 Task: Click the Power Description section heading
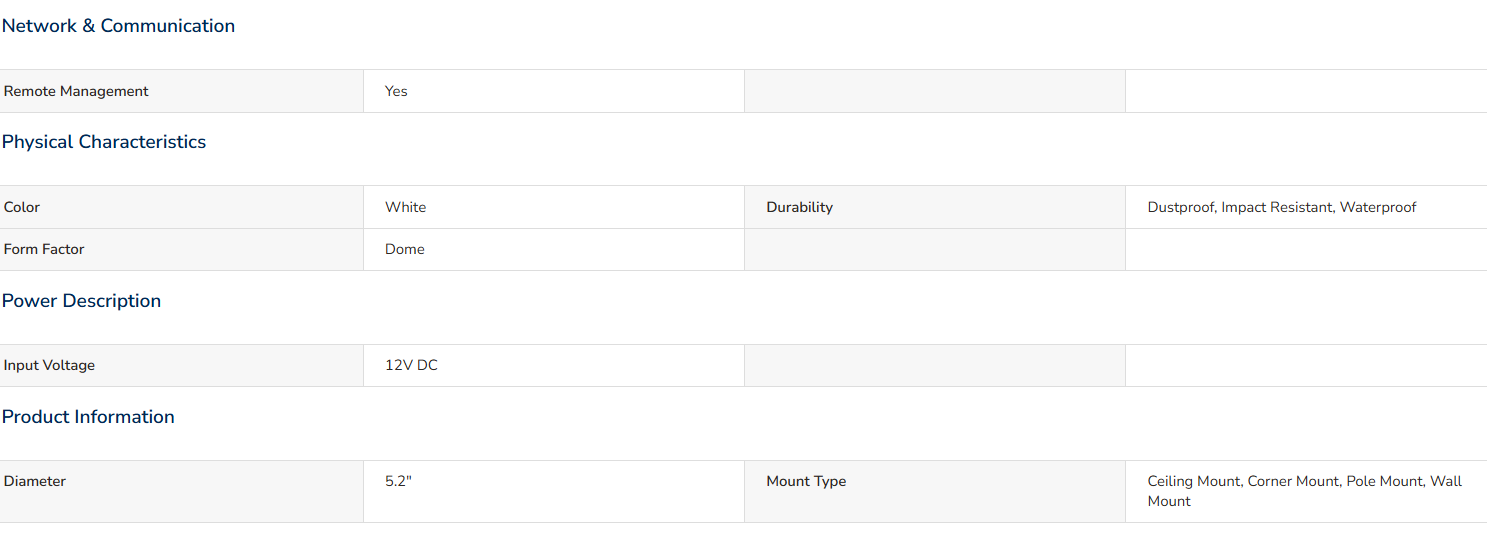(x=81, y=301)
